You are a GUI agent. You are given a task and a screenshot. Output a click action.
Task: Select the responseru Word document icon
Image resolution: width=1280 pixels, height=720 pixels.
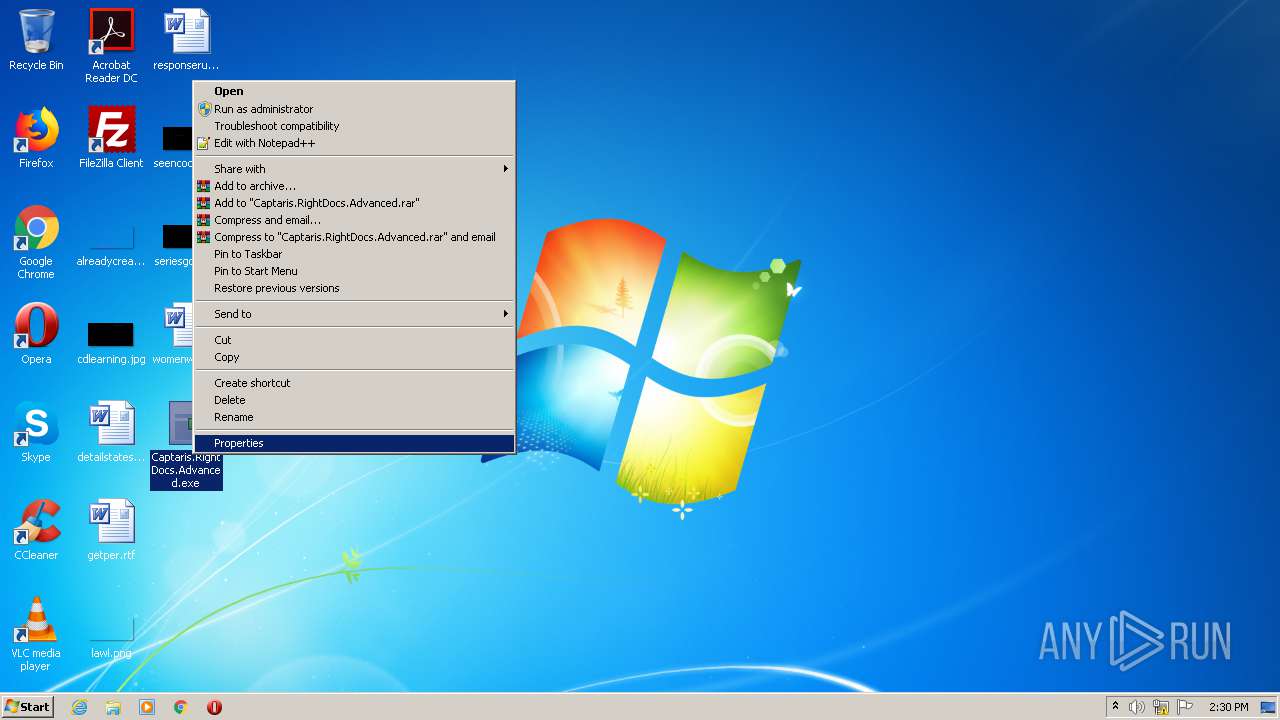click(186, 40)
